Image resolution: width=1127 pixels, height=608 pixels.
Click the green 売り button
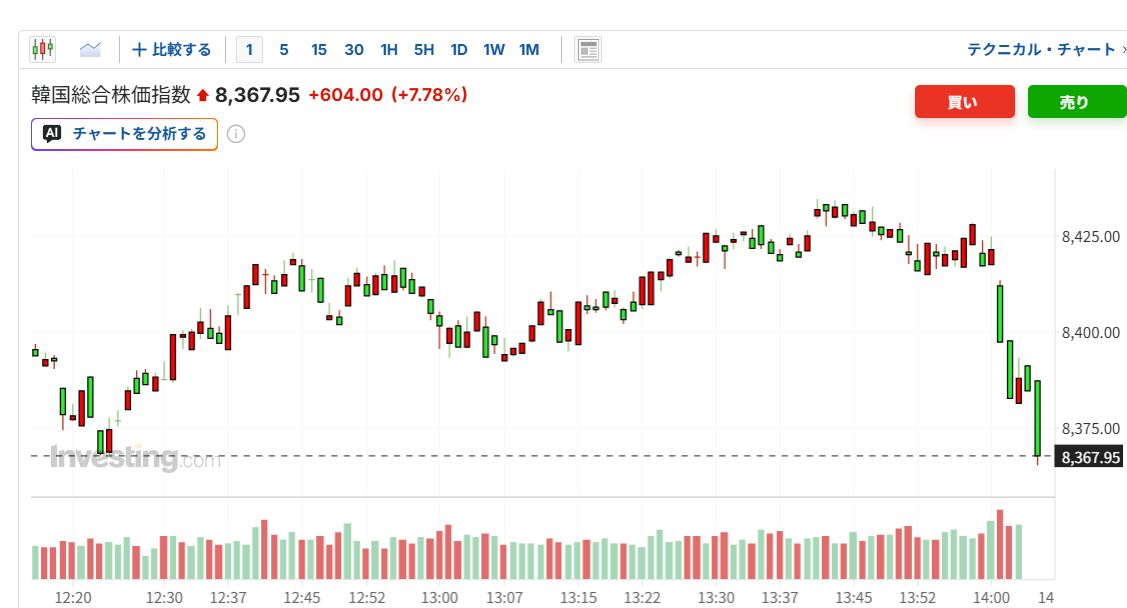point(1077,101)
